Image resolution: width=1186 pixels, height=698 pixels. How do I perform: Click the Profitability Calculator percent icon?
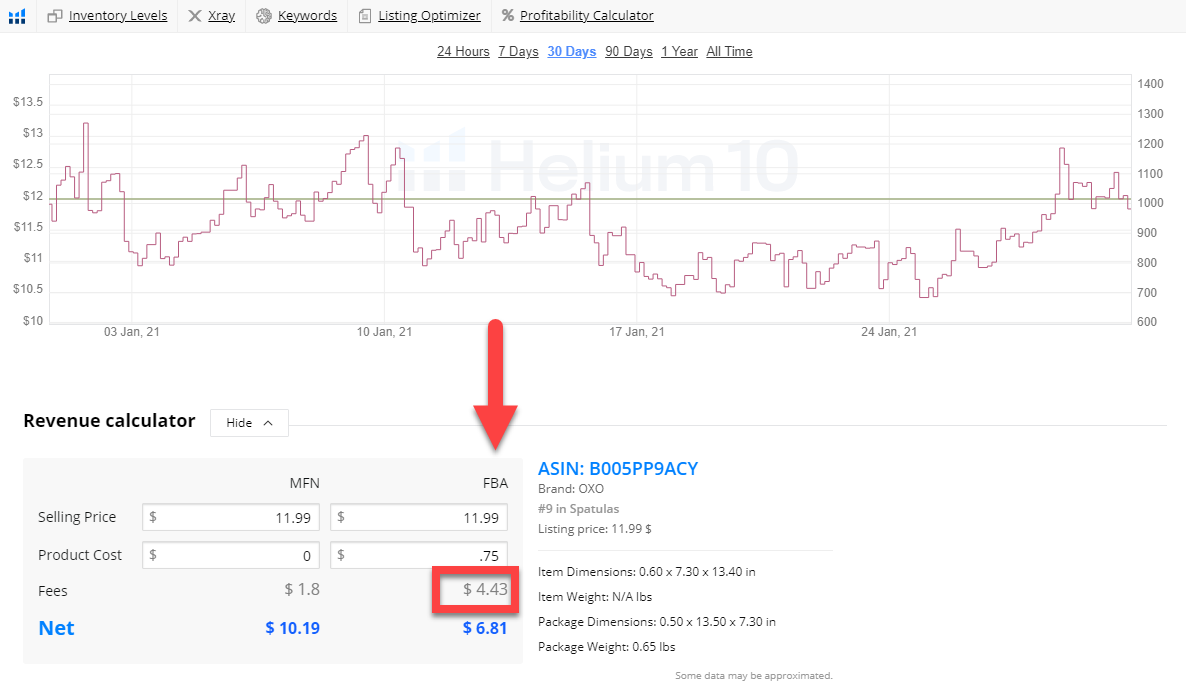(x=508, y=15)
